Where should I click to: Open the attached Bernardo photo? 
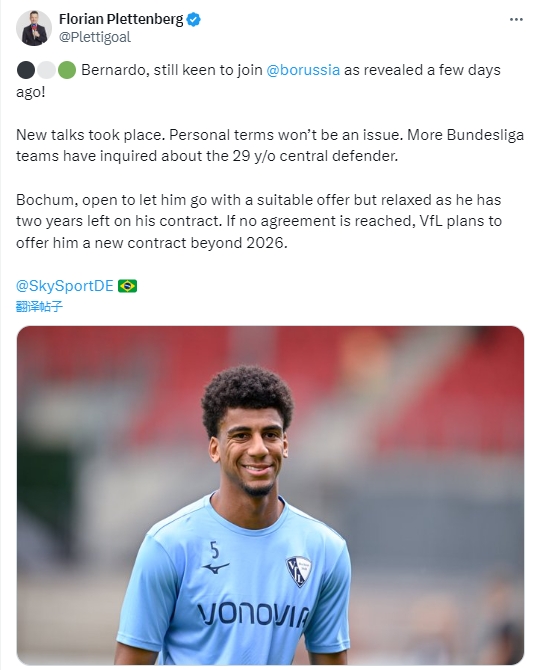(270, 495)
